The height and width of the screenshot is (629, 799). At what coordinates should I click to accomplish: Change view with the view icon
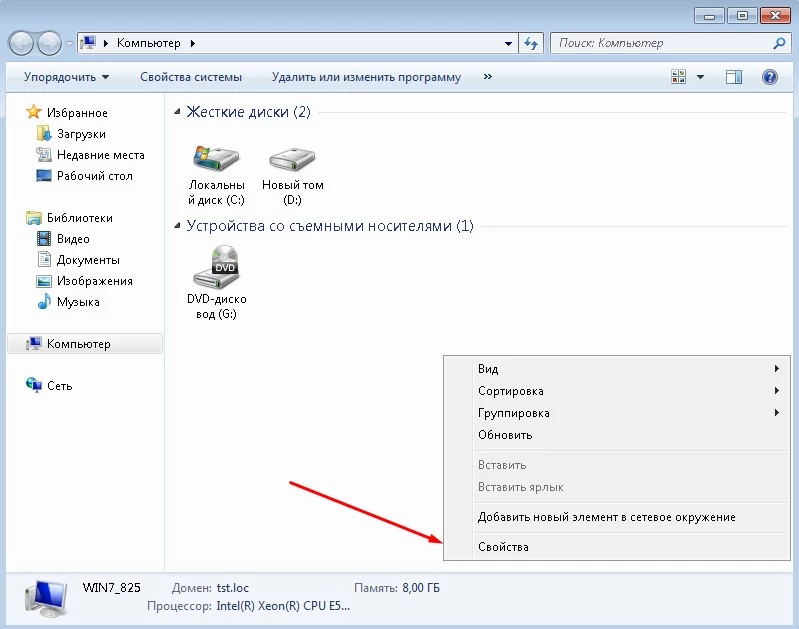click(678, 77)
